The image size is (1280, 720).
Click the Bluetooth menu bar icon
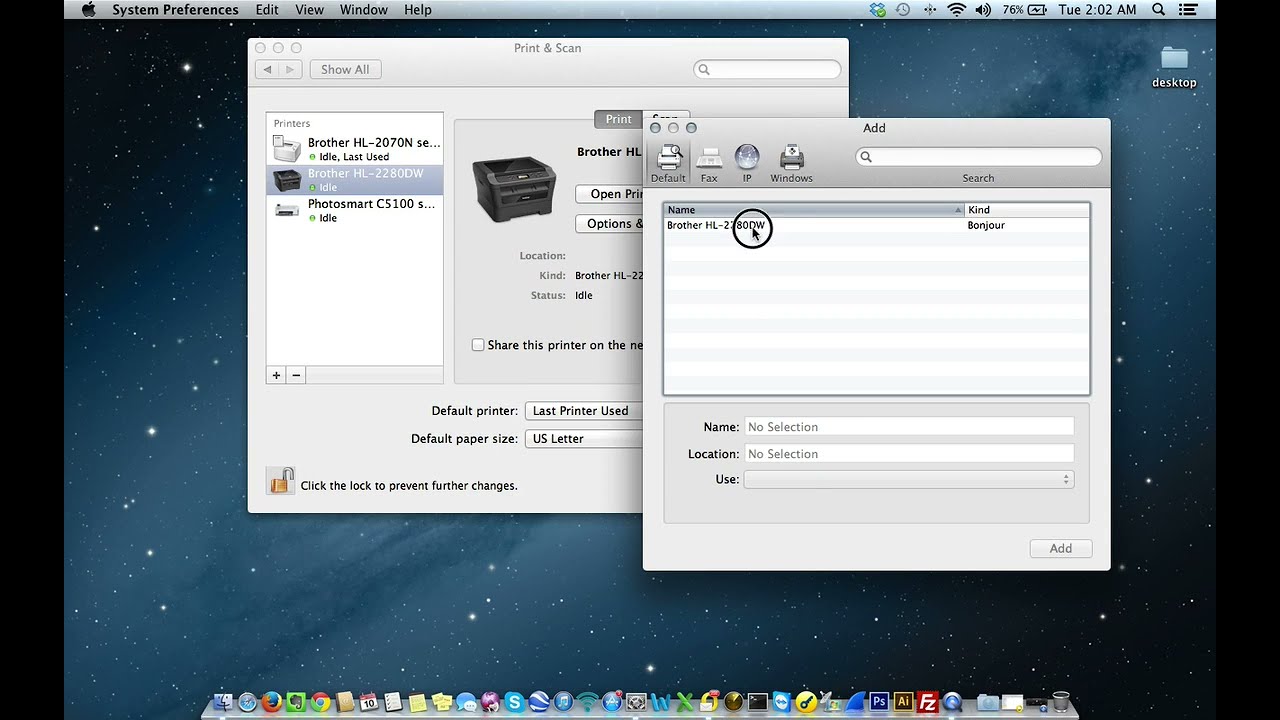(930, 10)
